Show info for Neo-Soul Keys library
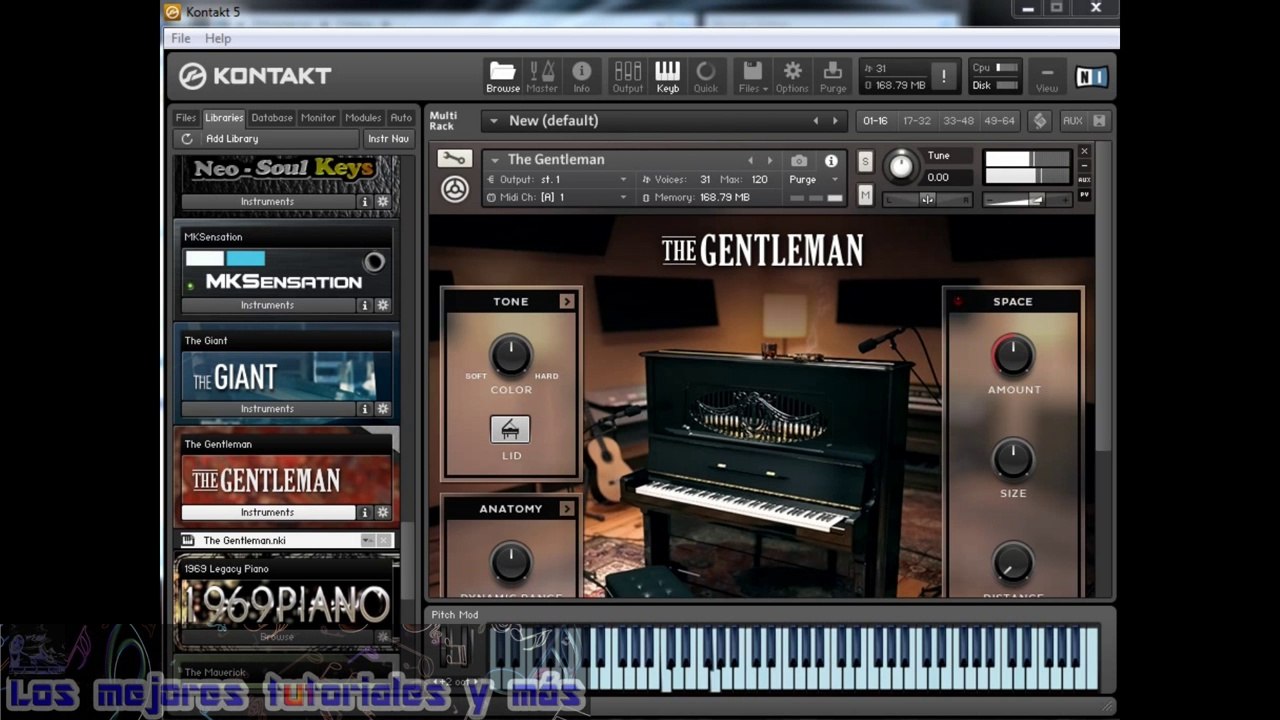This screenshot has width=1280, height=720. point(365,202)
